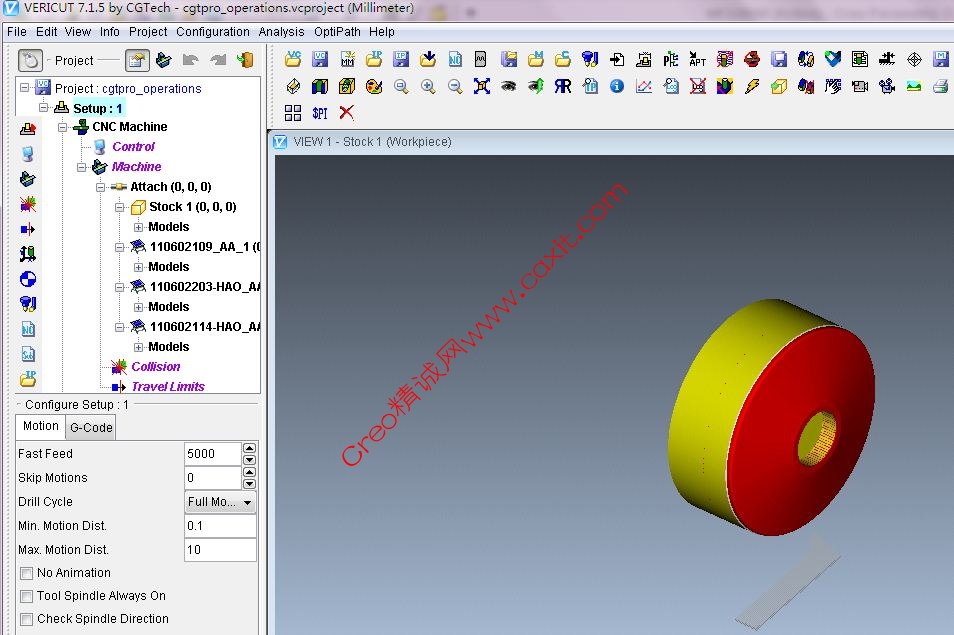
Task: Expand Models under Stock 1
Action: point(138,227)
